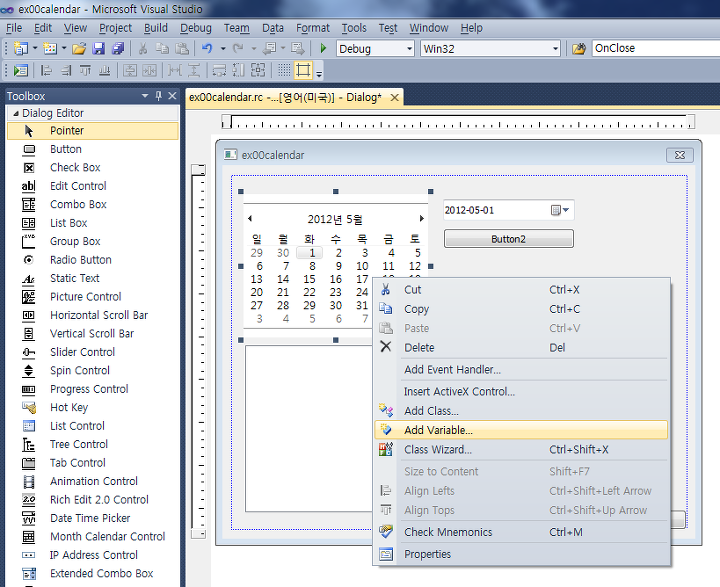Click the Add New Item toolbar icon

50,48
